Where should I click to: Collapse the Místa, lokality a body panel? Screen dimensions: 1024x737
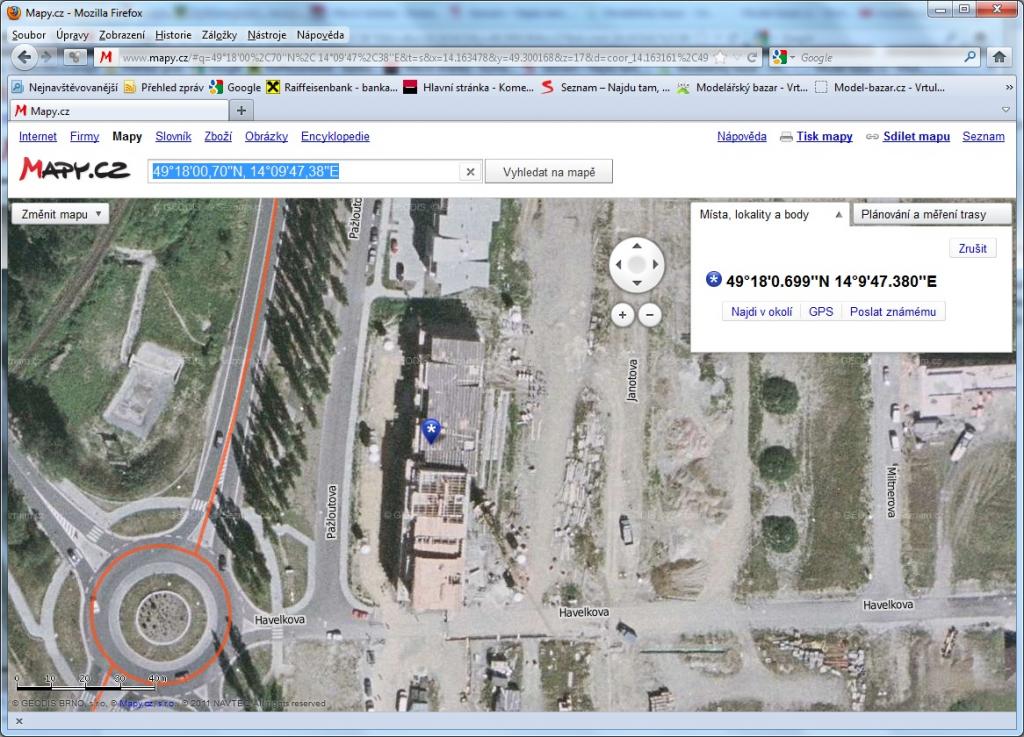tap(838, 215)
